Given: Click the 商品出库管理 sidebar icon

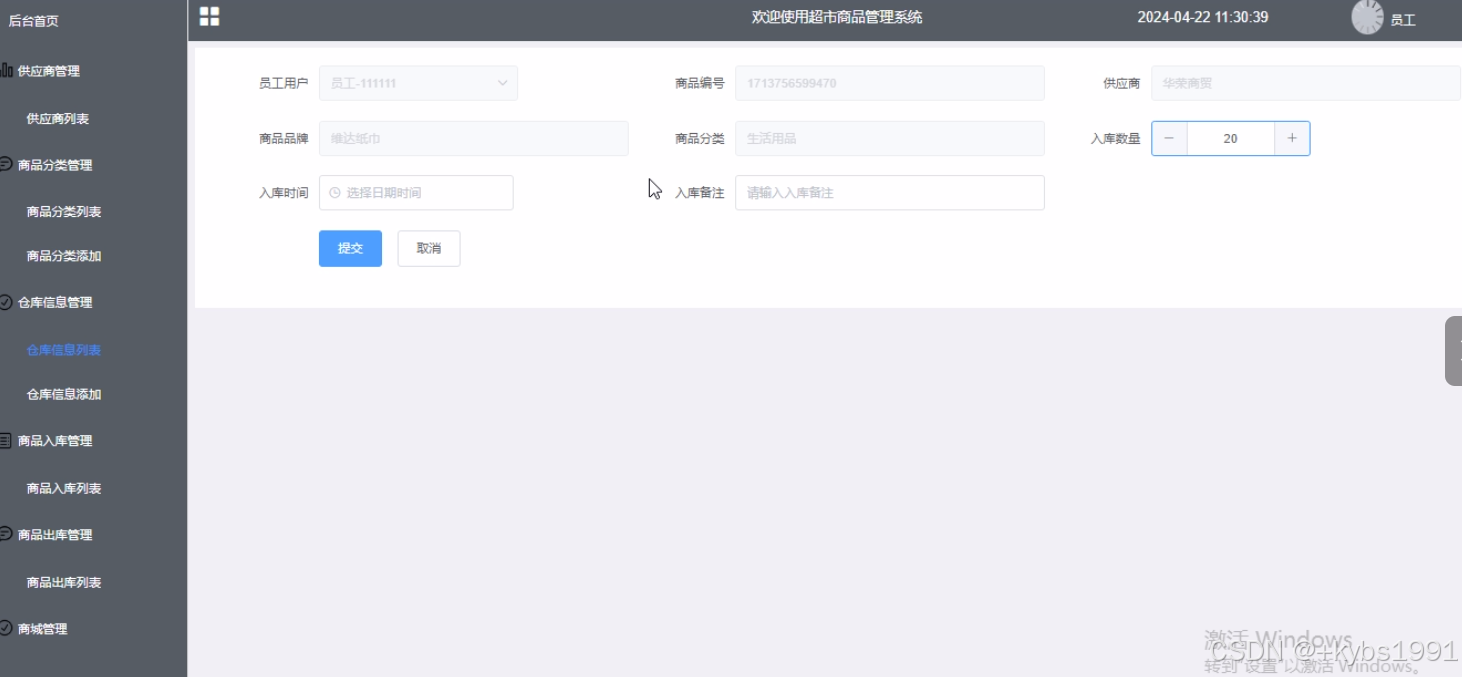Looking at the screenshot, I should 6,534.
